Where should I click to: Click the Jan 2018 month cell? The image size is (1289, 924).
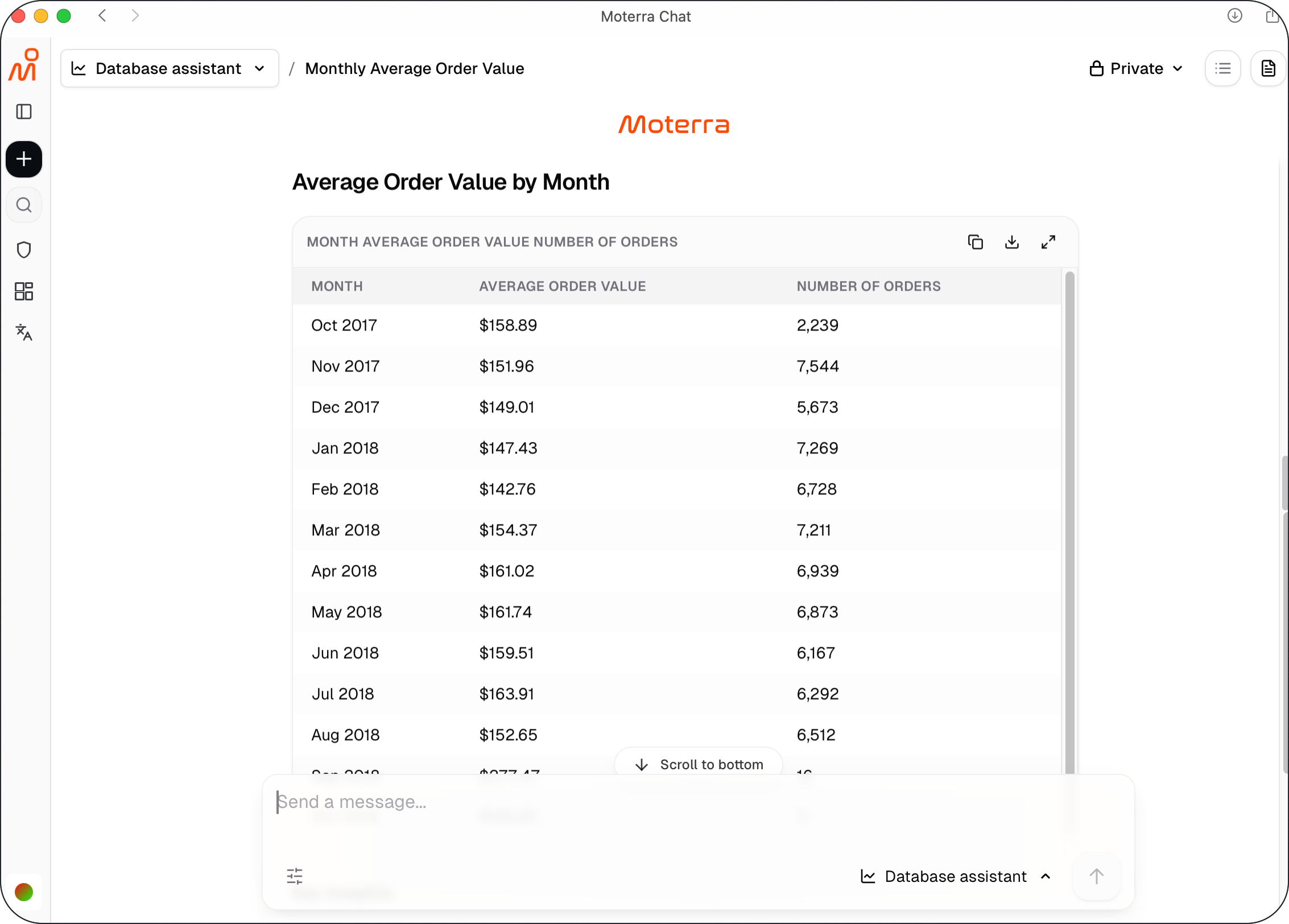point(345,448)
